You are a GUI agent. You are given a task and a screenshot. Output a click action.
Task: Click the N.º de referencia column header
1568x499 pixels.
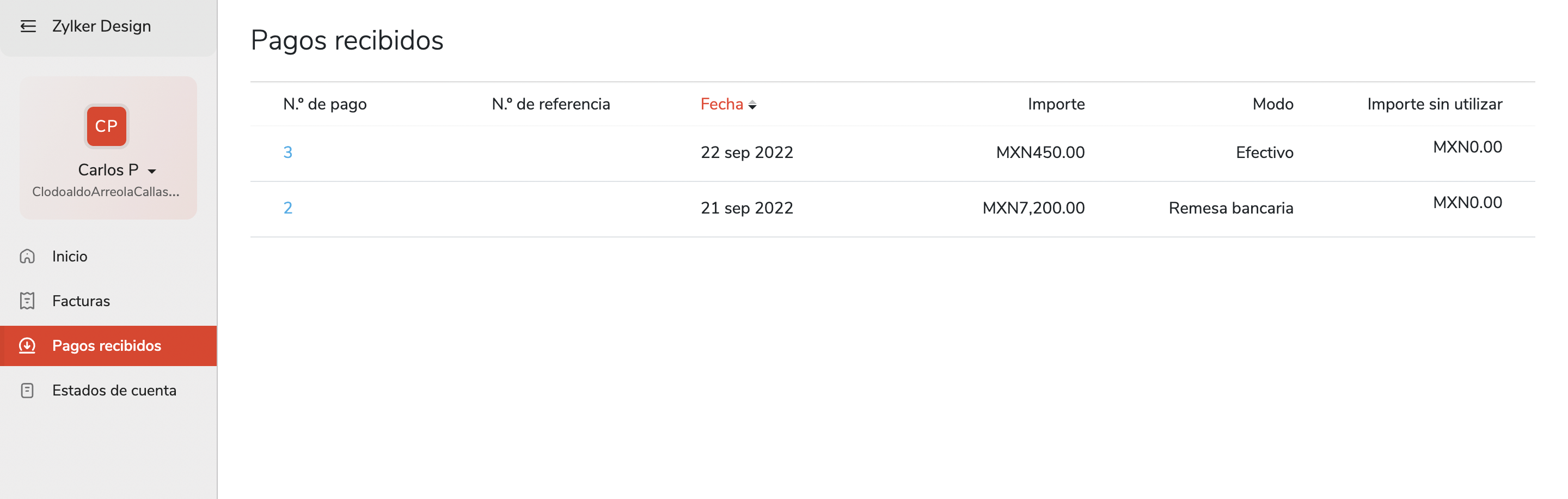[551, 104]
